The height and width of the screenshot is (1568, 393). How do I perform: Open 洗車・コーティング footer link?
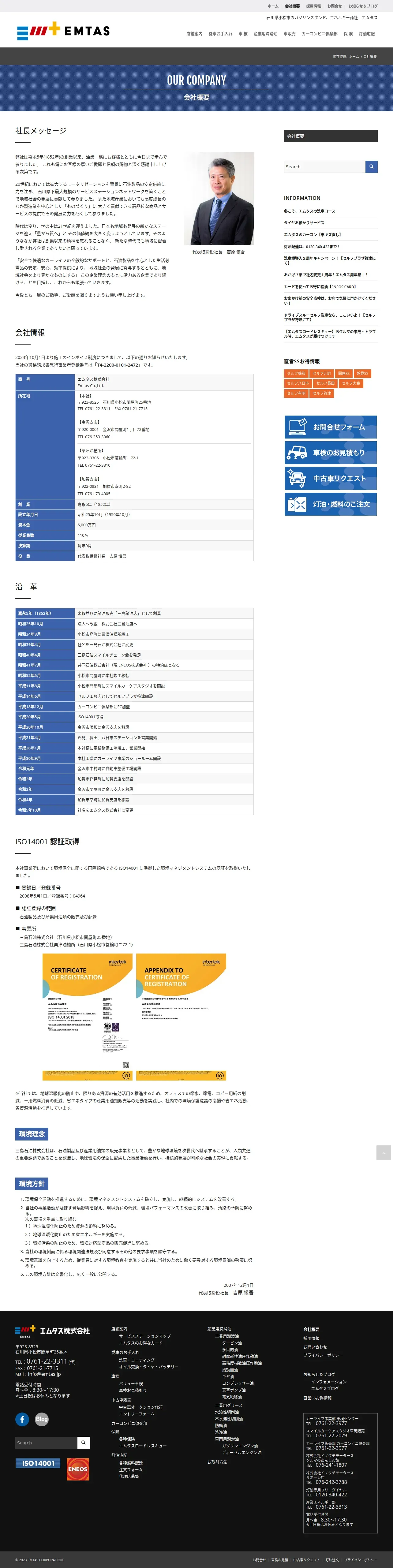point(137,1359)
